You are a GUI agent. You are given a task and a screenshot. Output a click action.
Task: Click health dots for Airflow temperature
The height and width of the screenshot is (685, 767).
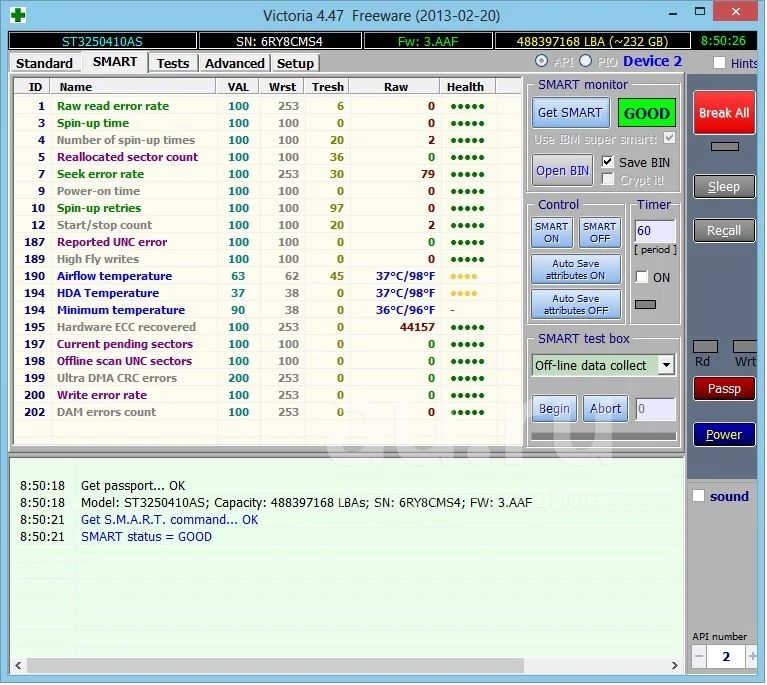coord(463,276)
